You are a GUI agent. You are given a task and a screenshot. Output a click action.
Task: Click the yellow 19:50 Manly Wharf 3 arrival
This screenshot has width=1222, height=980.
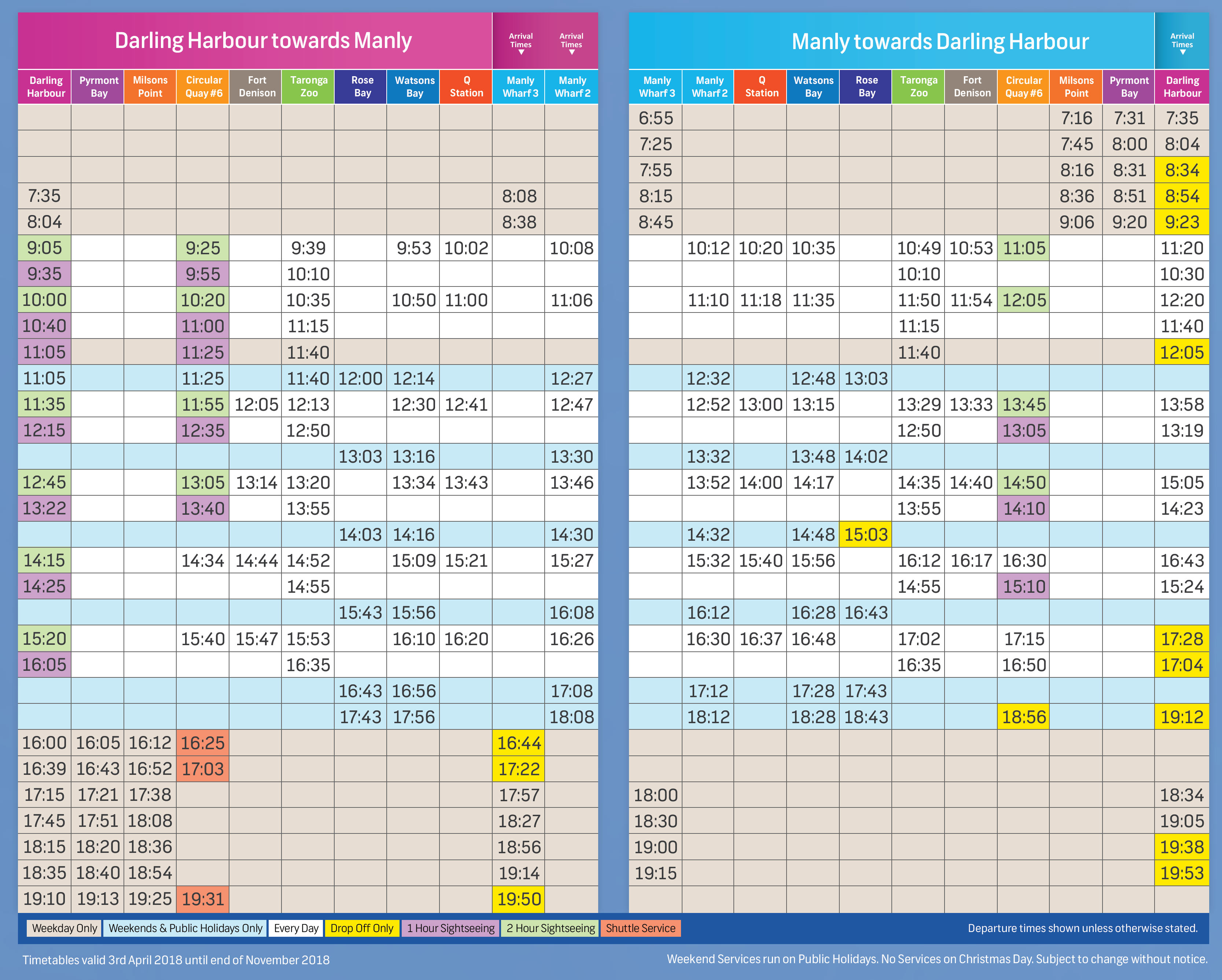click(519, 899)
